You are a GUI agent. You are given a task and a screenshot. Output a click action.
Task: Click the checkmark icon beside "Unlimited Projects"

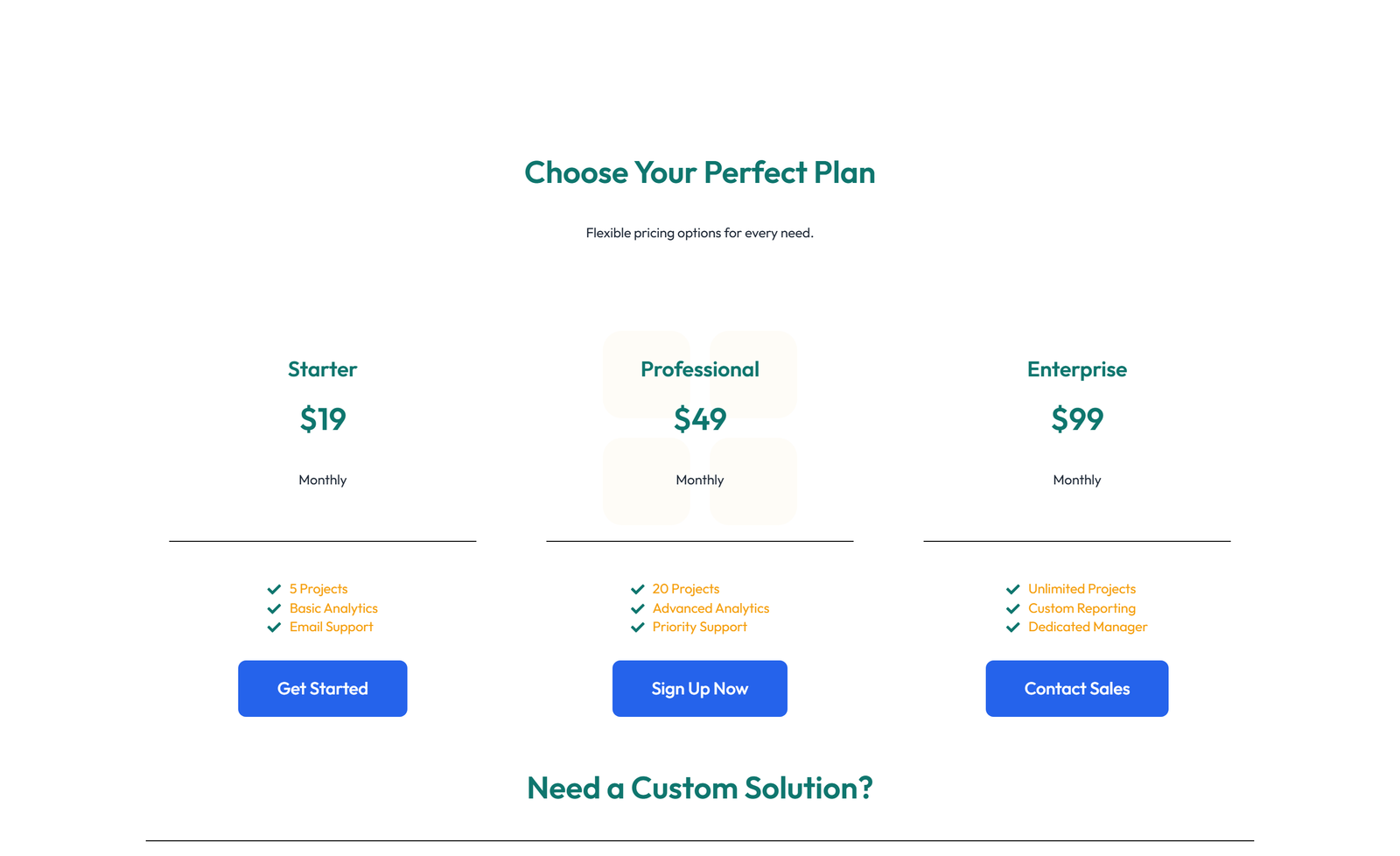point(1013,589)
